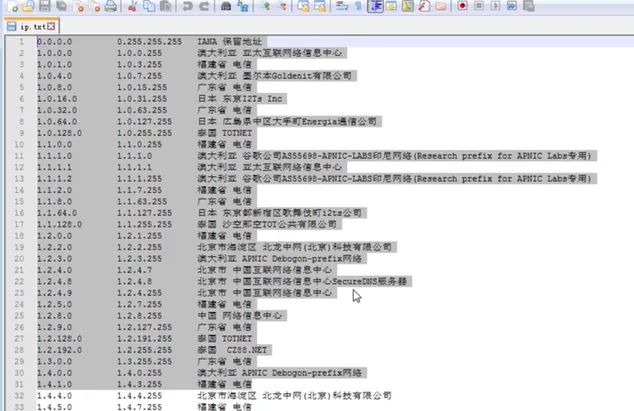The image size is (634, 411).
Task: Zoom in using the toolbar icon
Action: pos(265,6)
